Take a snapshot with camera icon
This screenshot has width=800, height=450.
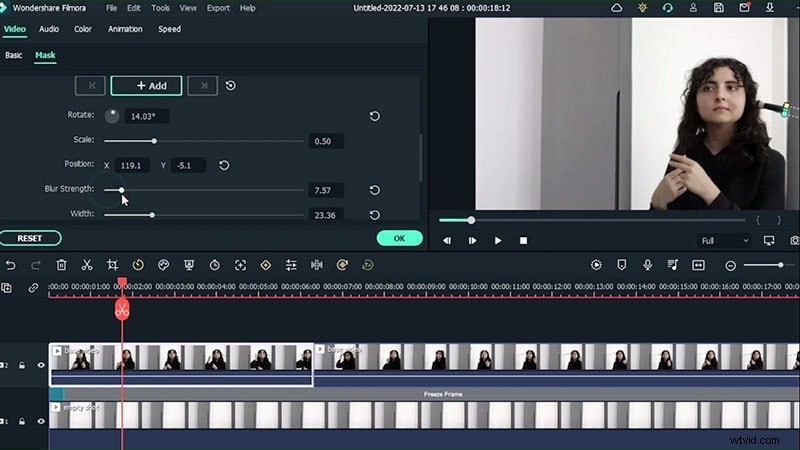794,240
